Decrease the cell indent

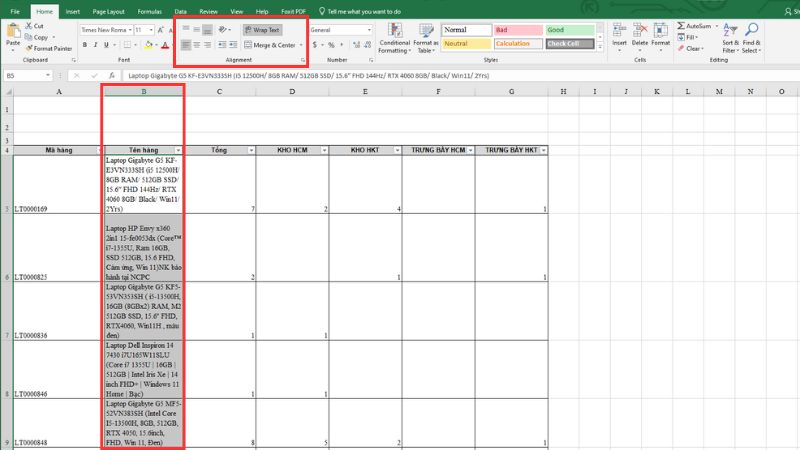point(222,45)
